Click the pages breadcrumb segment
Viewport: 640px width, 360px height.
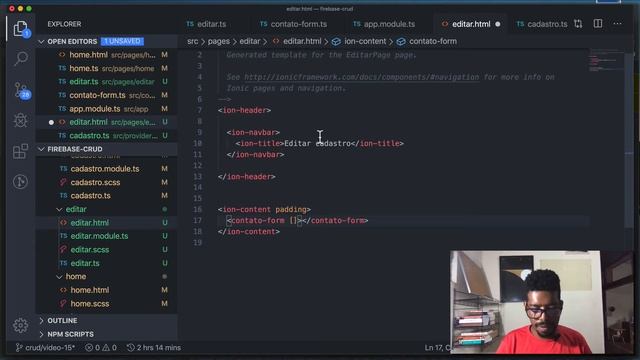[x=219, y=41]
